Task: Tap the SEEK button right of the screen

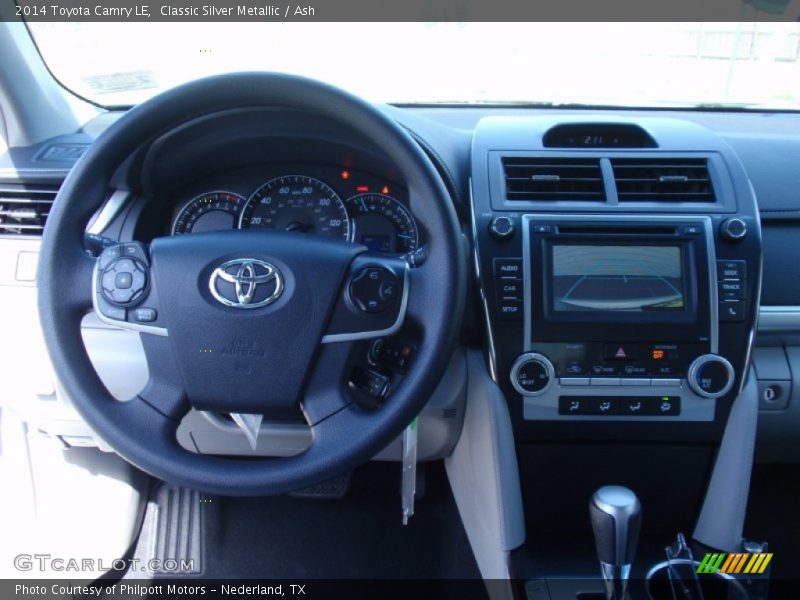Action: tap(731, 270)
